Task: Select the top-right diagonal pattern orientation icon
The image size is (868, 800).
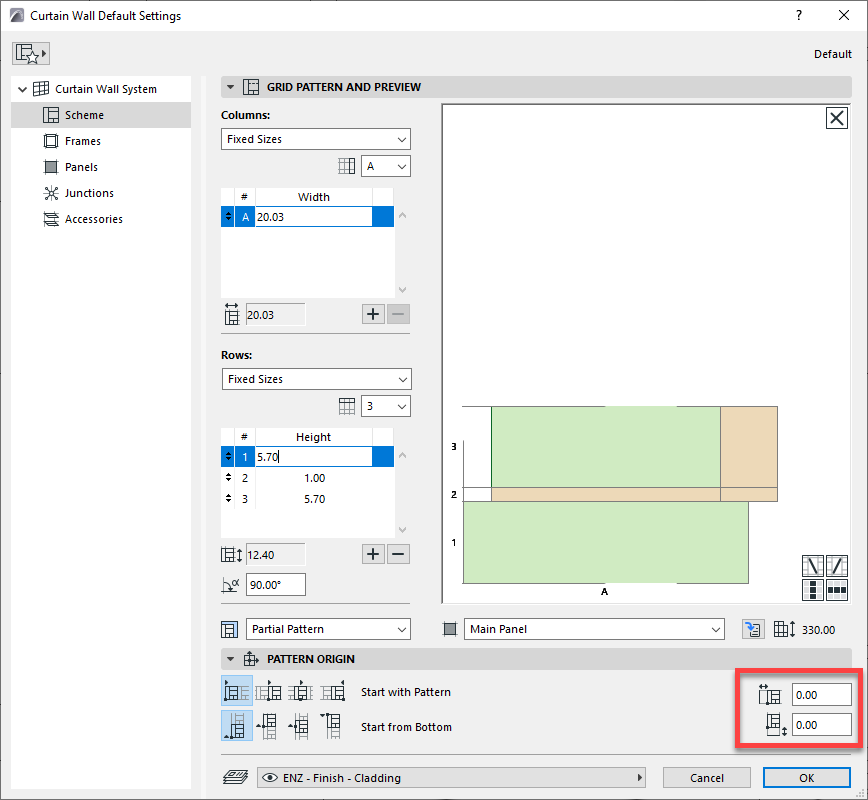Action: click(x=836, y=566)
